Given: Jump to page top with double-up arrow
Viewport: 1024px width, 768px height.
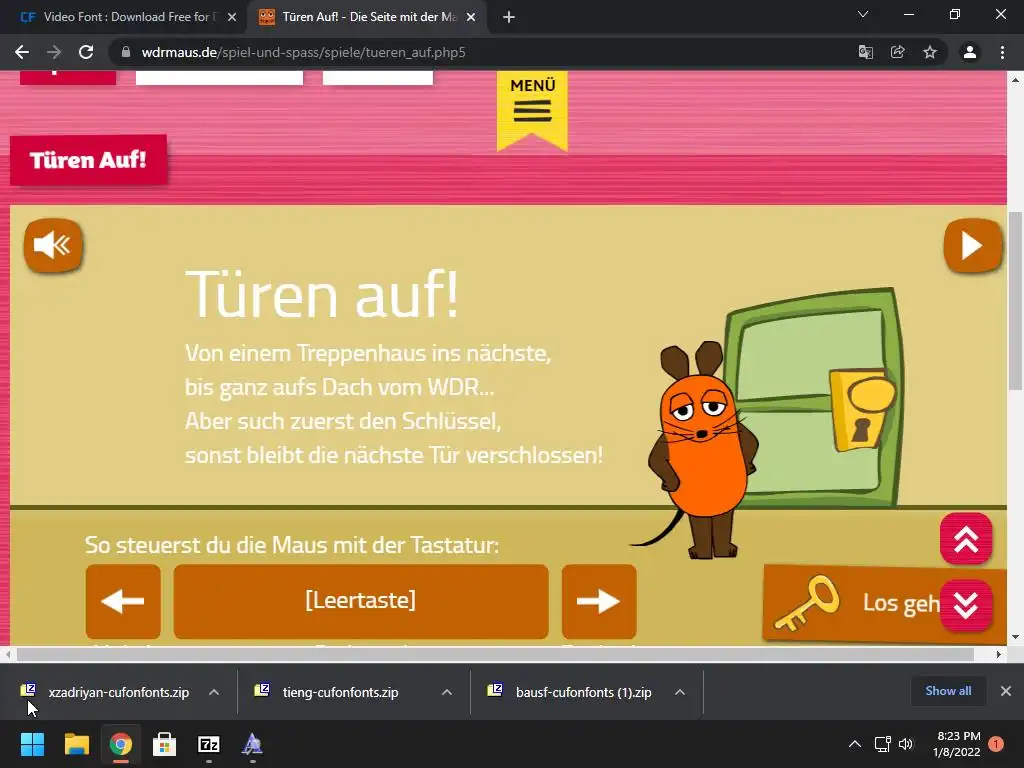Looking at the screenshot, I should pyautogui.click(x=966, y=539).
